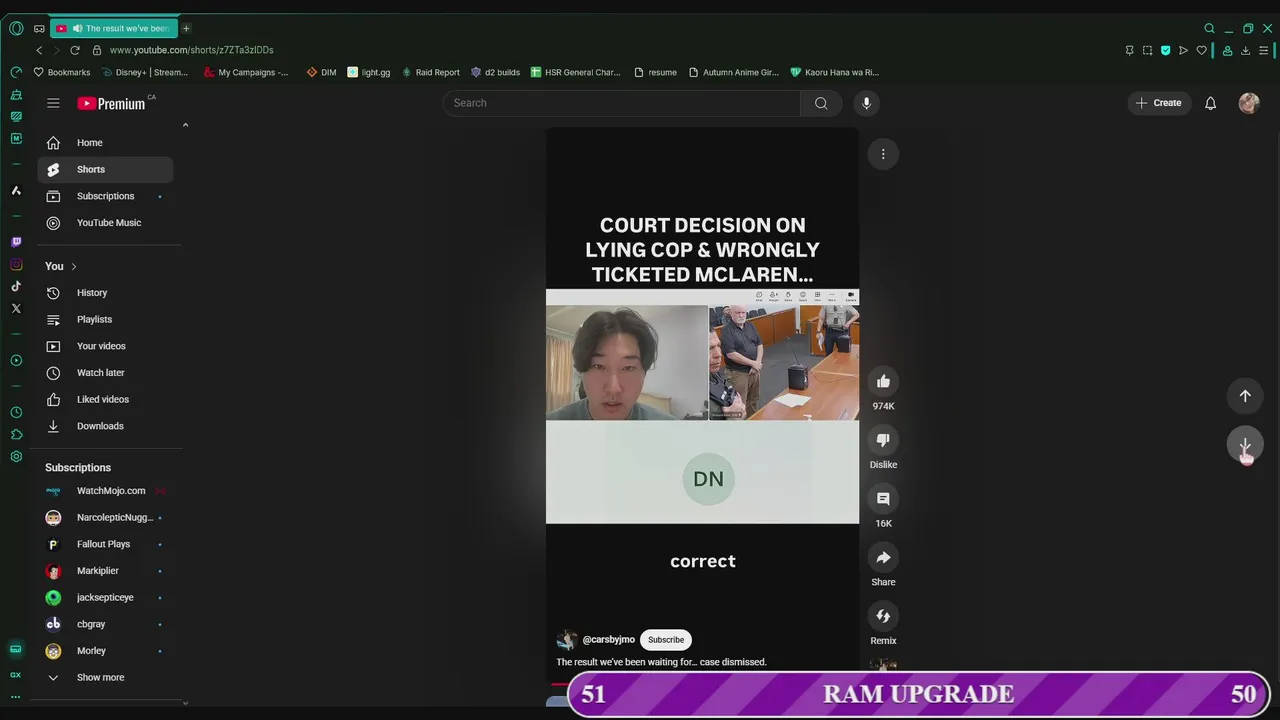
Task: Open TikTok in the Opera sidebar
Action: (16, 286)
